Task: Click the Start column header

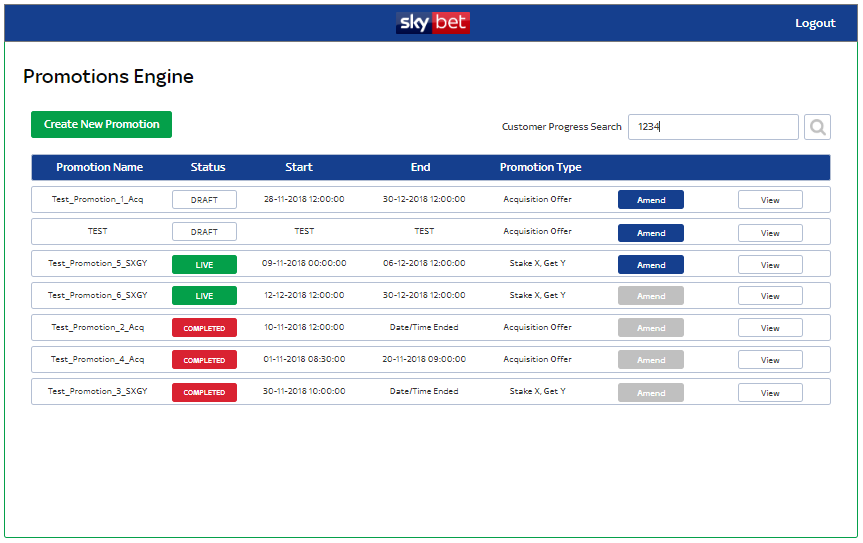Action: [299, 167]
